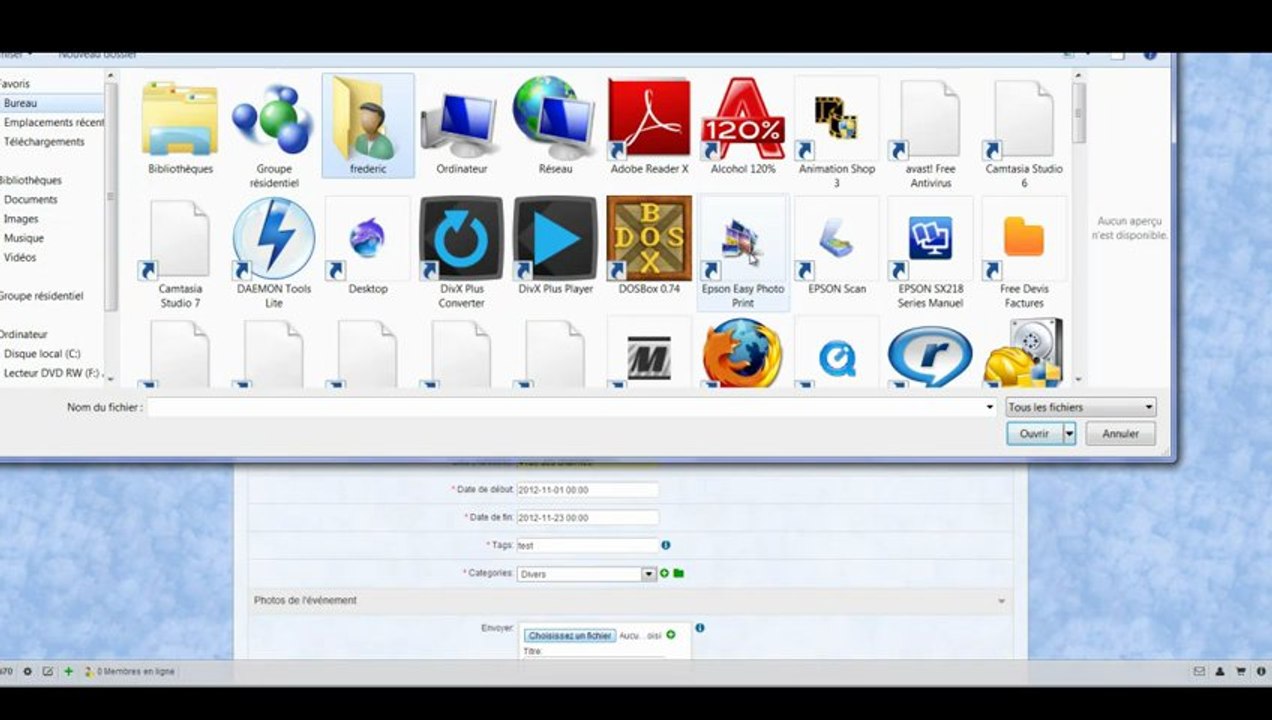Select the Adobe Reader X shortcut
The height and width of the screenshot is (720, 1272).
[649, 127]
